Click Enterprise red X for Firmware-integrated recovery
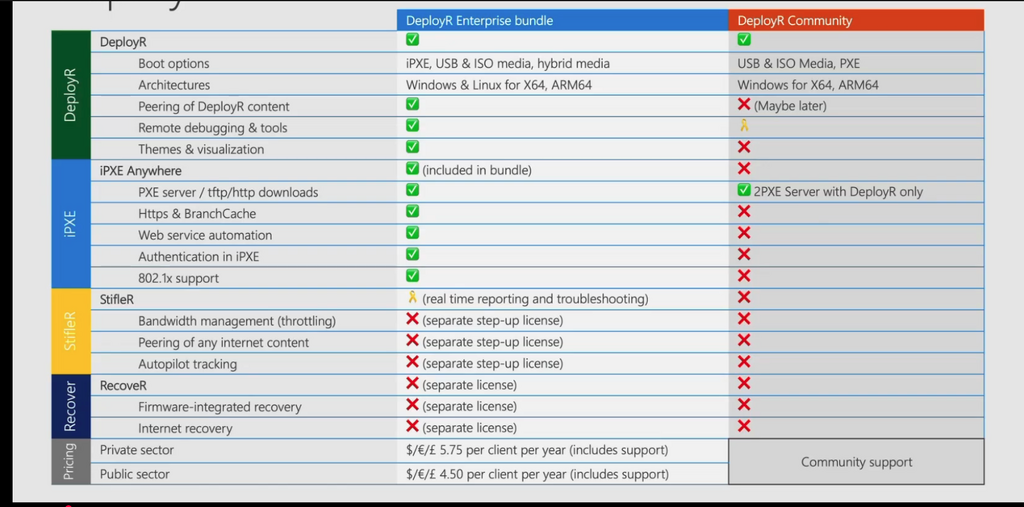This screenshot has height=507, width=1024. pos(412,405)
